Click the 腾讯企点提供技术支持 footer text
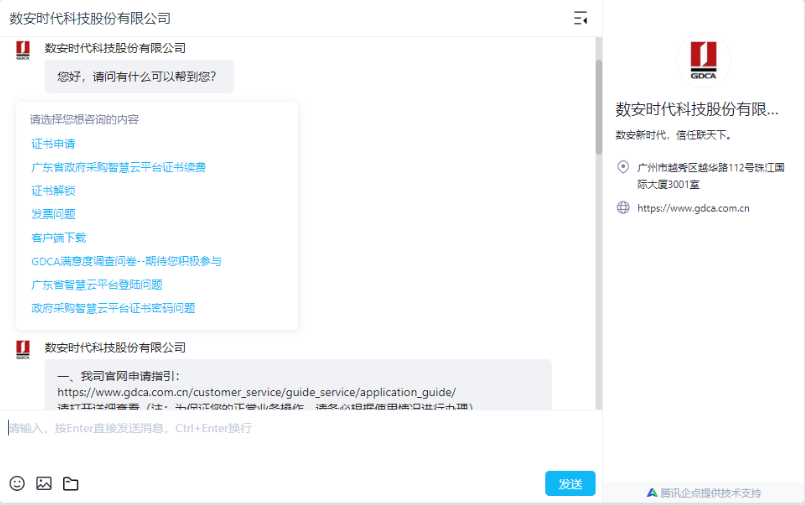Screen dimensions: 805x505 coord(711,493)
